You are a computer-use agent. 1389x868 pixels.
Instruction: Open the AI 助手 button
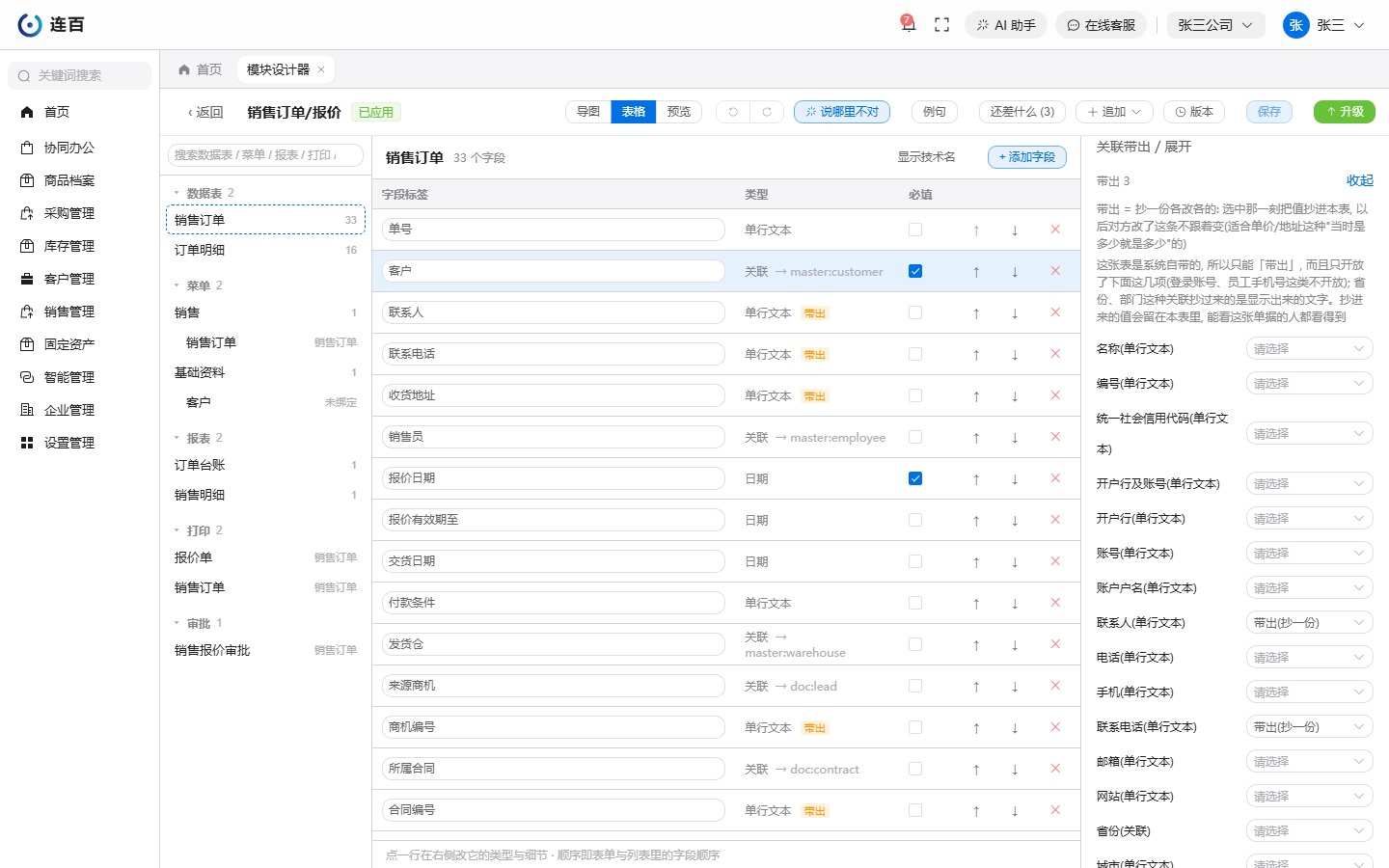(x=1006, y=25)
